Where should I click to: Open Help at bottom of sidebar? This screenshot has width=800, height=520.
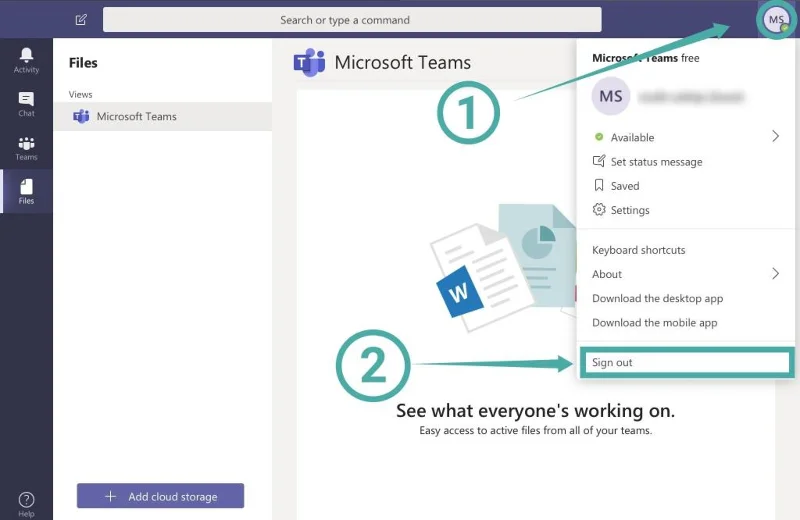26,504
